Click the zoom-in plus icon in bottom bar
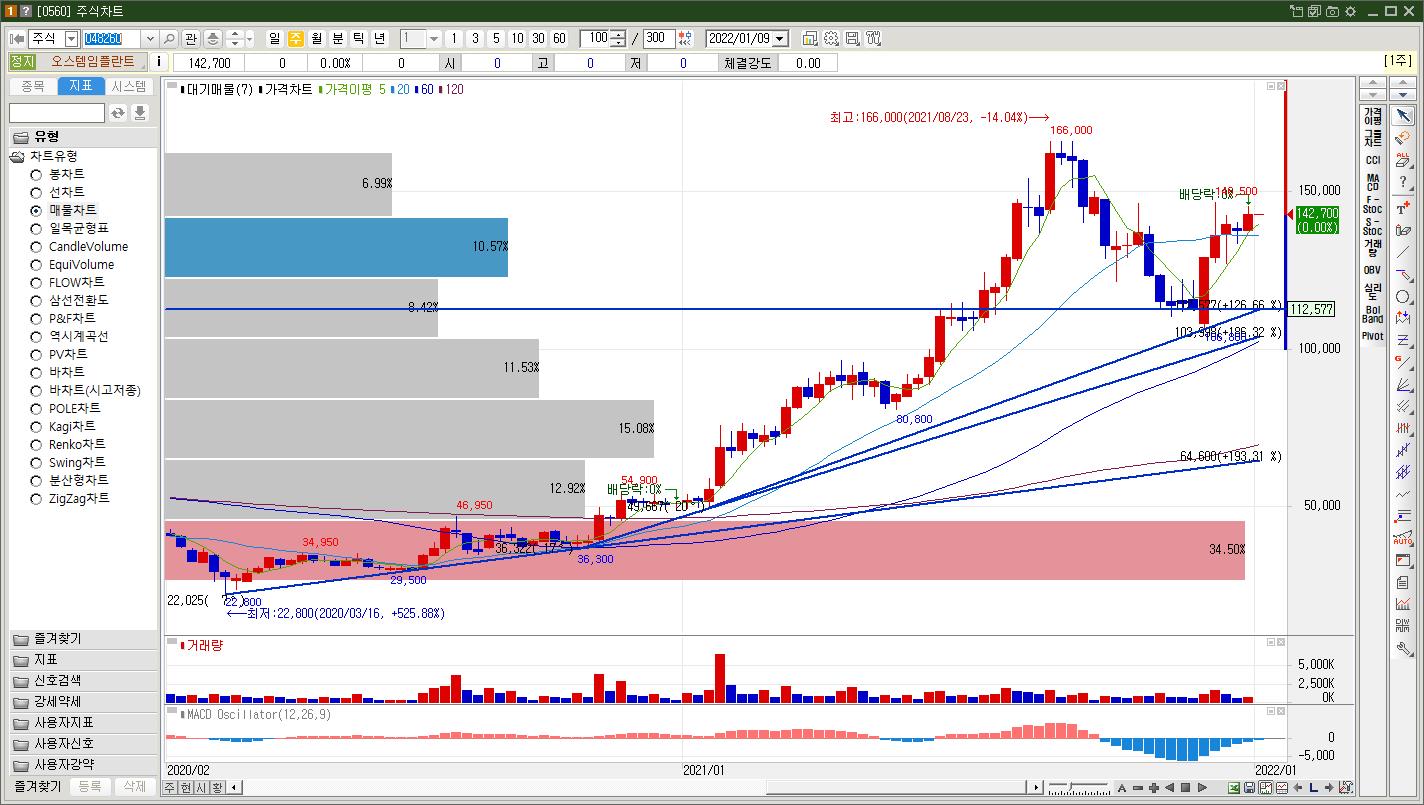The width and height of the screenshot is (1424, 805). tap(1154, 787)
